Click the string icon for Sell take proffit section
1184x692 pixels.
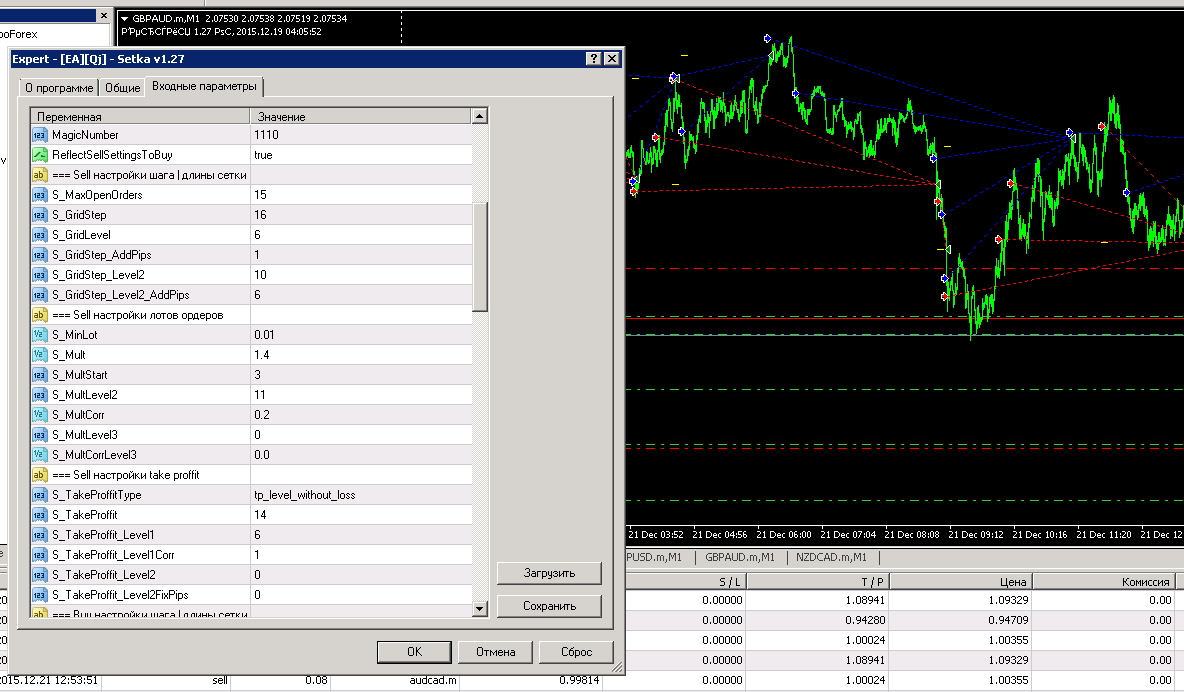point(39,475)
